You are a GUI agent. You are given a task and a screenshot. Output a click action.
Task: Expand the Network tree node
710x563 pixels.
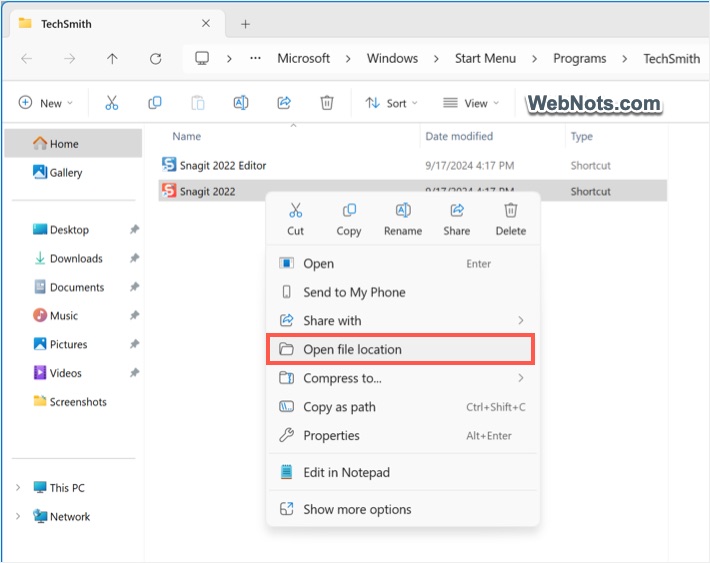click(18, 516)
